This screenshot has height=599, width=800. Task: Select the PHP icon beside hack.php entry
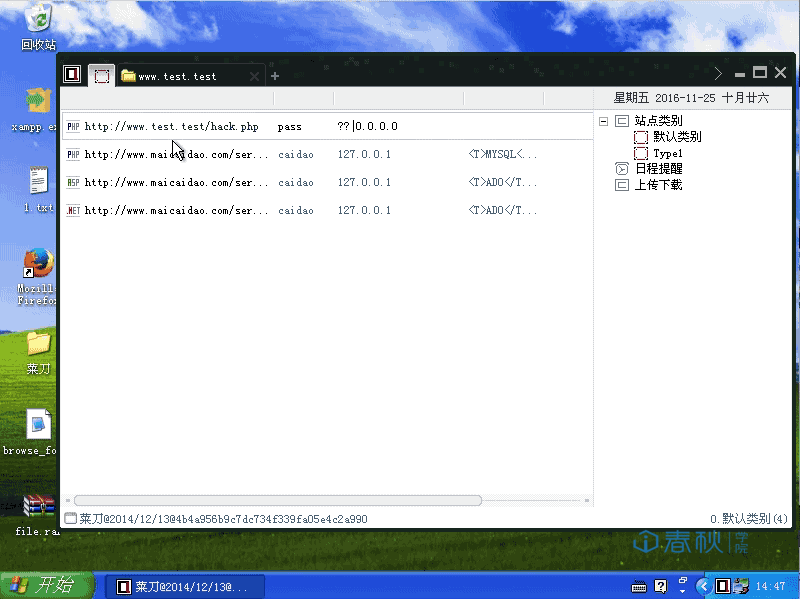tap(70, 126)
